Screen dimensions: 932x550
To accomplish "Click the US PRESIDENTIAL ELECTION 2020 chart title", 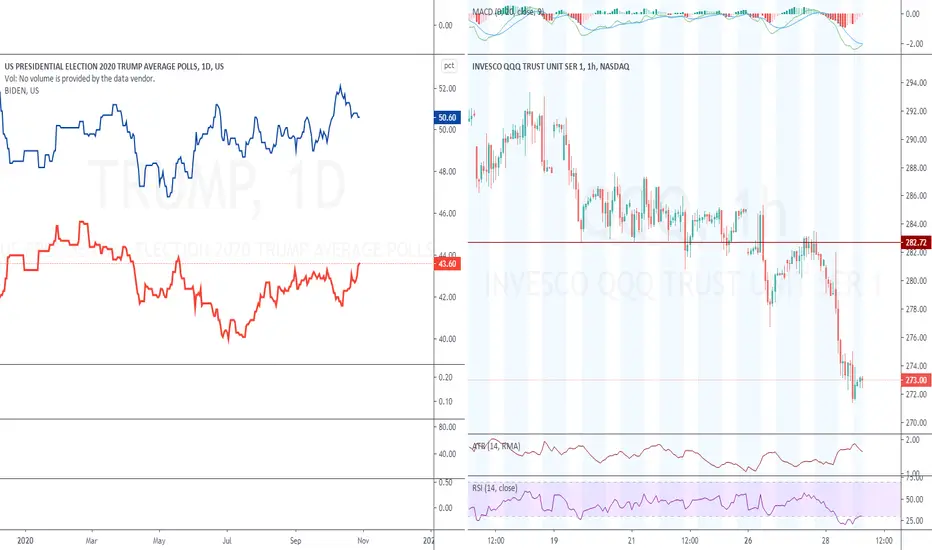I will point(114,67).
